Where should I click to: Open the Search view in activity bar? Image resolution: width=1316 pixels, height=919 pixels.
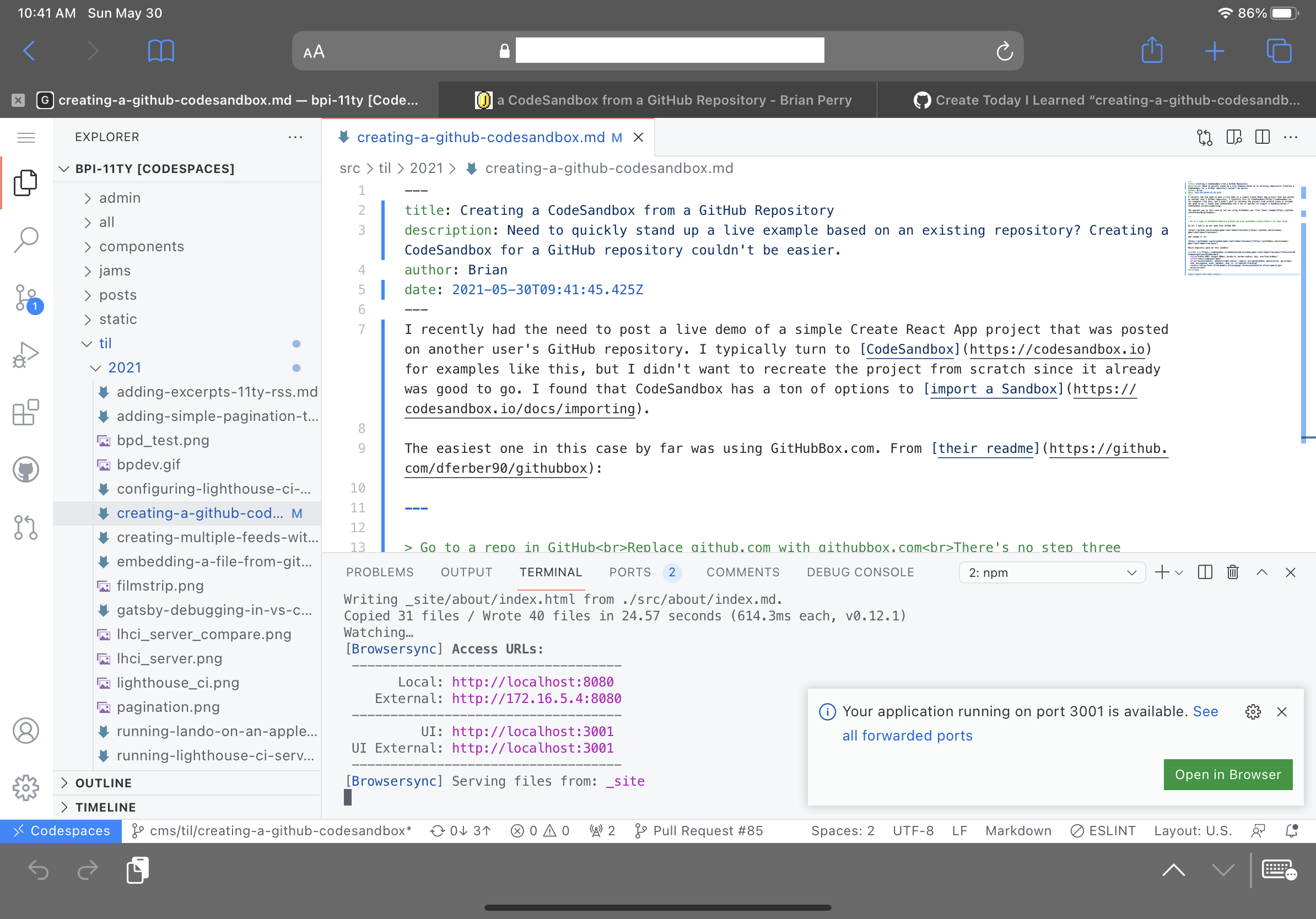tap(26, 240)
